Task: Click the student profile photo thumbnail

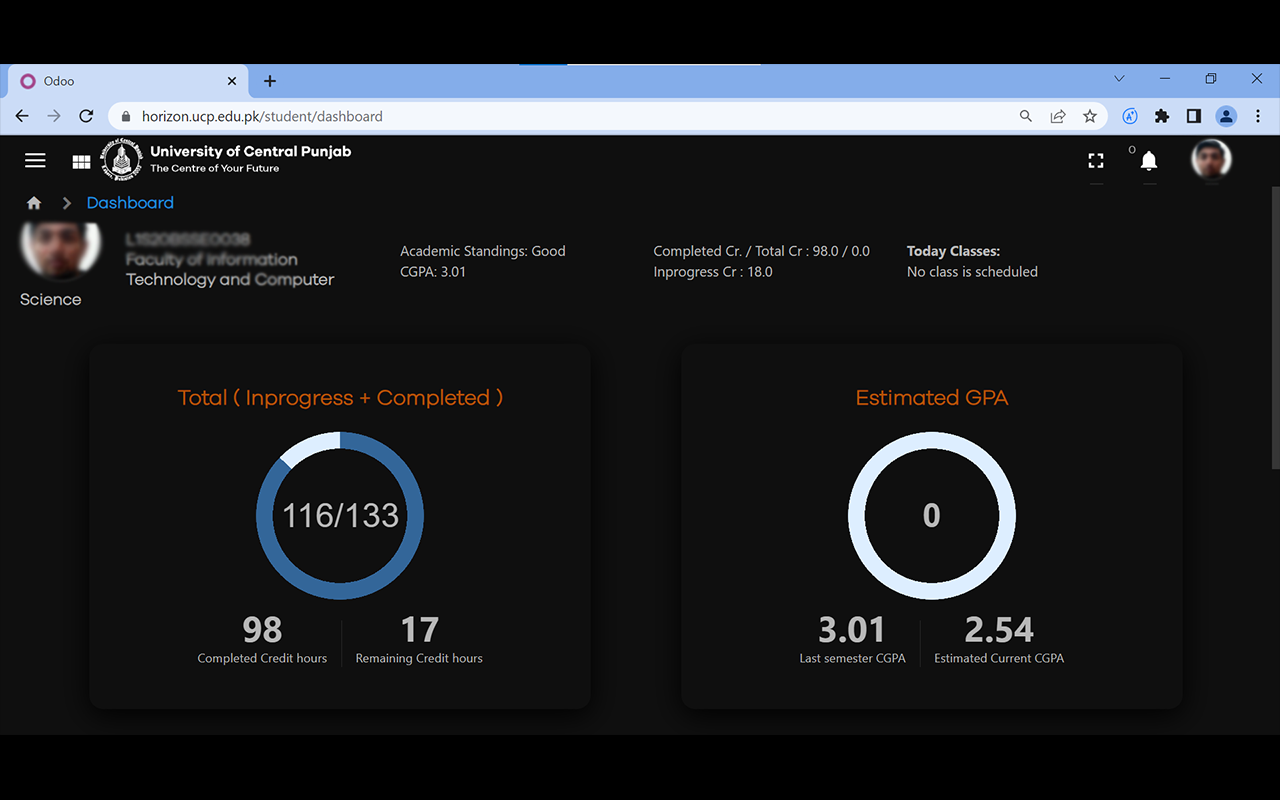Action: [60, 248]
